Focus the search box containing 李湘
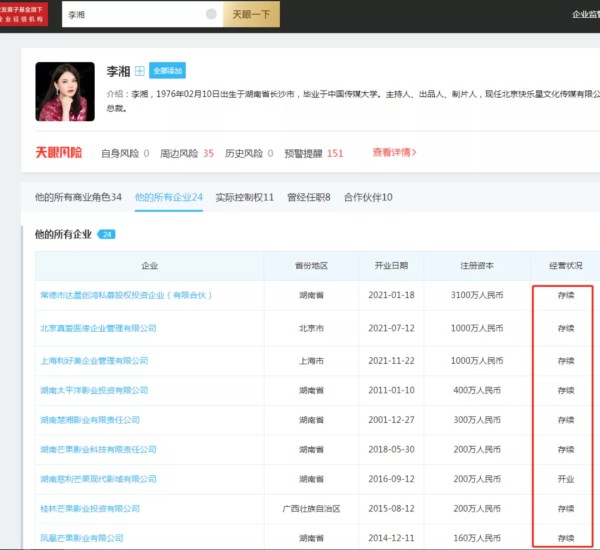This screenshot has height=550, width=600. 142,14
